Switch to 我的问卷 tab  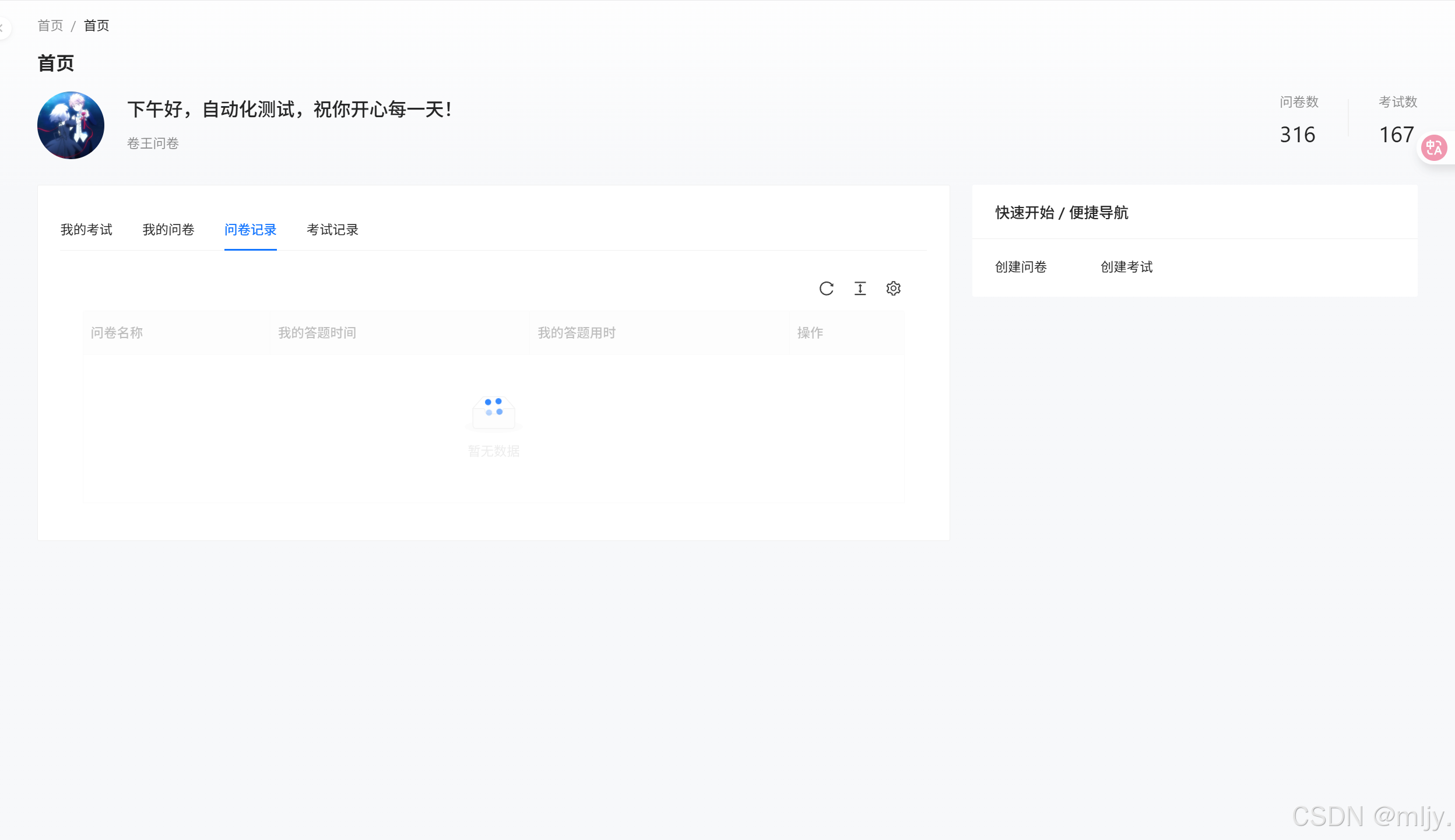tap(168, 230)
